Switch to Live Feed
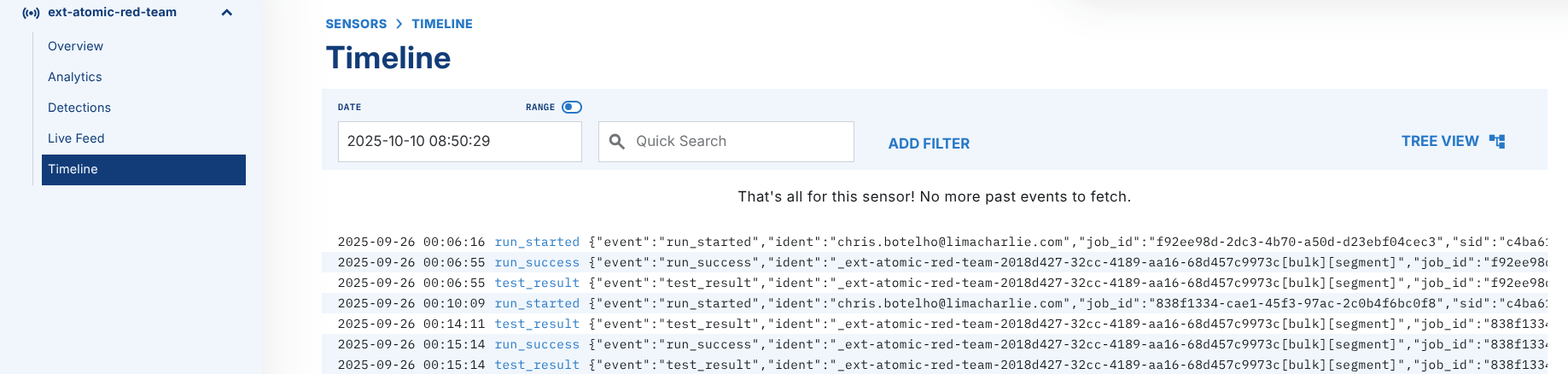1568x374 pixels. pos(76,138)
